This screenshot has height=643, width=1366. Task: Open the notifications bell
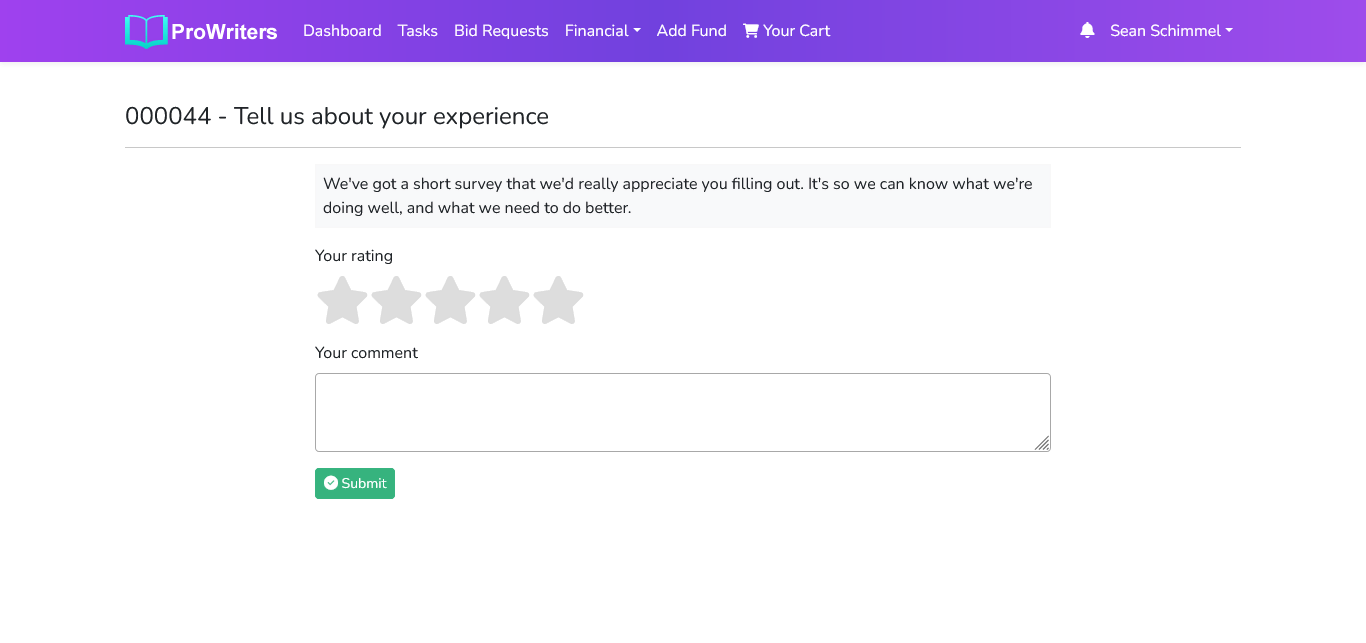1087,31
